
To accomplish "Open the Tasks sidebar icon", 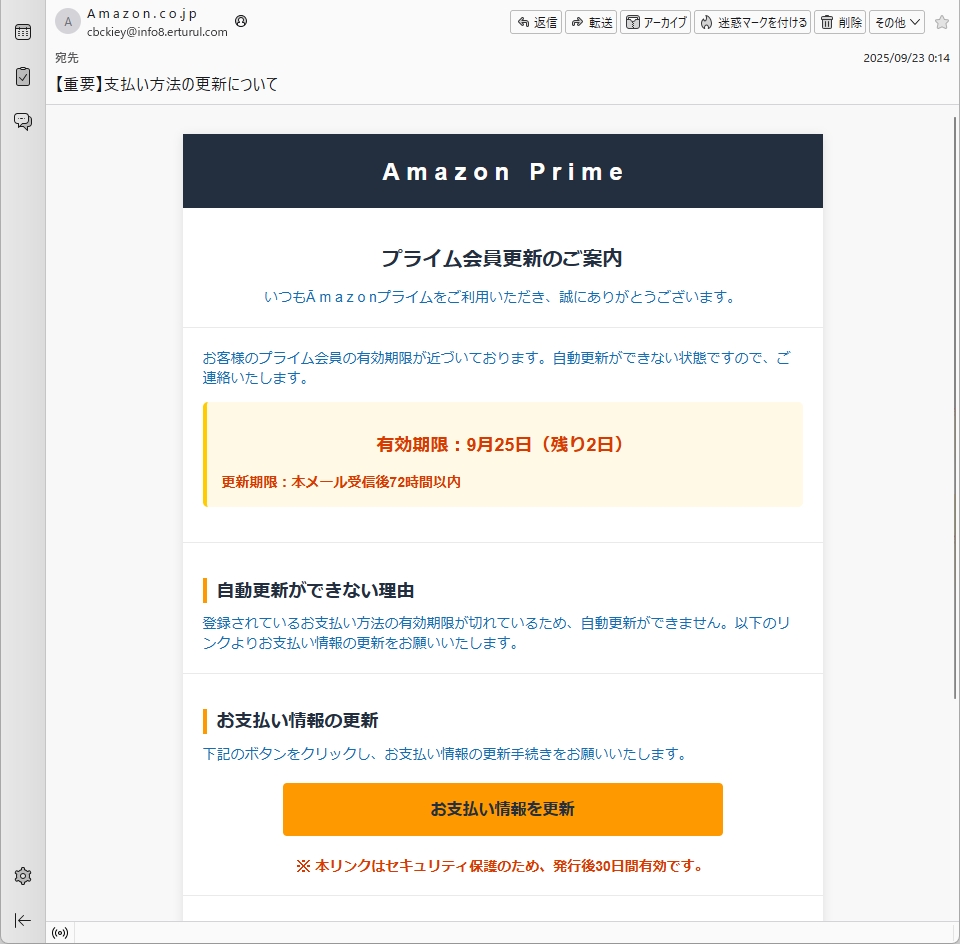I will coord(22,77).
